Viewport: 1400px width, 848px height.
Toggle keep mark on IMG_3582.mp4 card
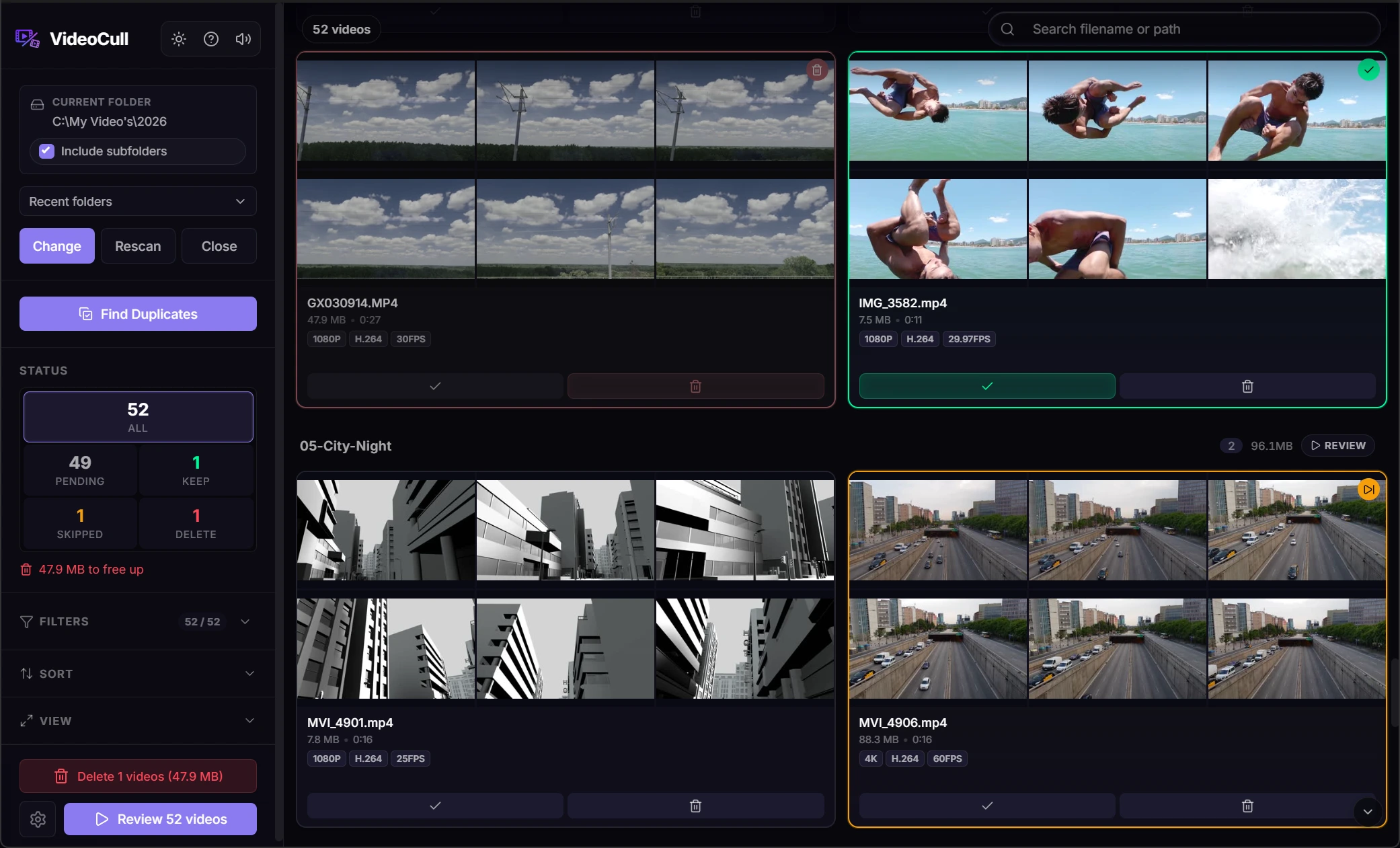pos(986,386)
